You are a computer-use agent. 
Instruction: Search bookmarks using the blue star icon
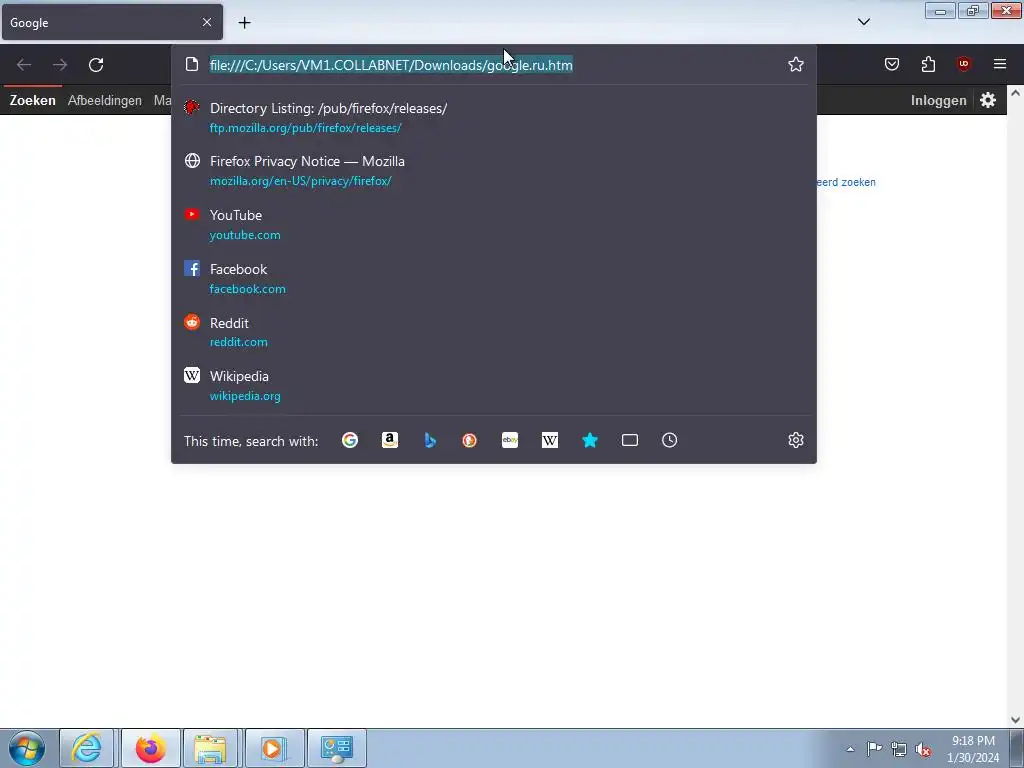590,440
